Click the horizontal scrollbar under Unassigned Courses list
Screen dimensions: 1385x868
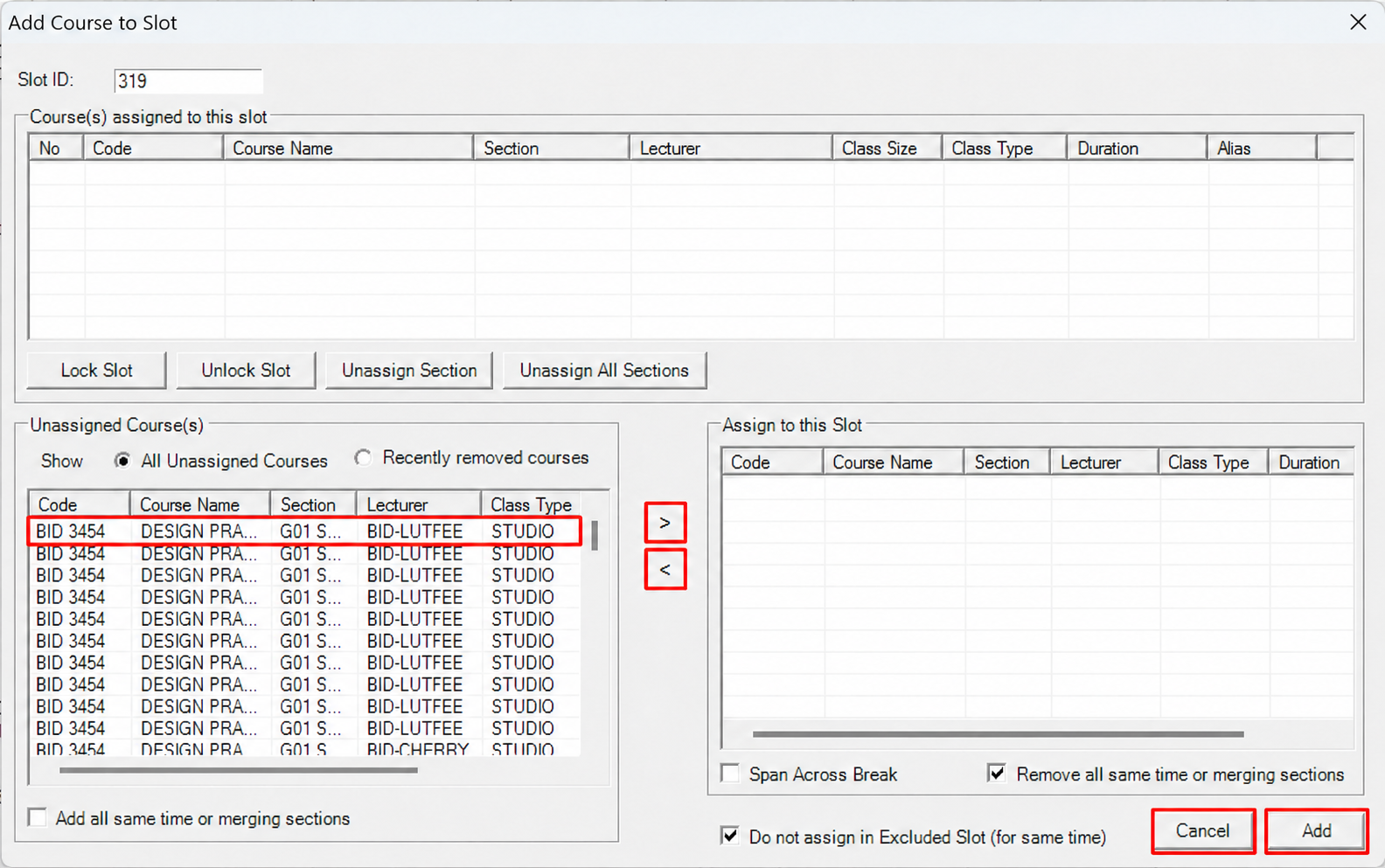[x=238, y=770]
